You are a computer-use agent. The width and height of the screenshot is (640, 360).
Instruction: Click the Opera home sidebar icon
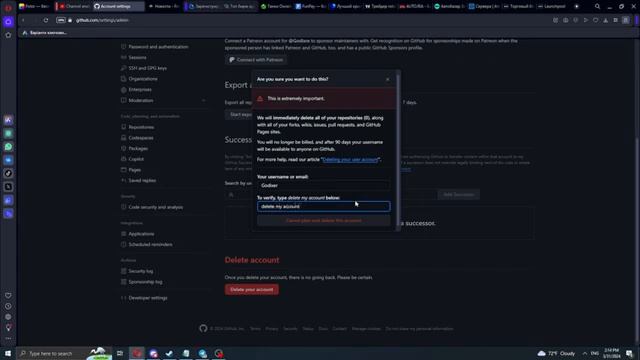(8, 22)
